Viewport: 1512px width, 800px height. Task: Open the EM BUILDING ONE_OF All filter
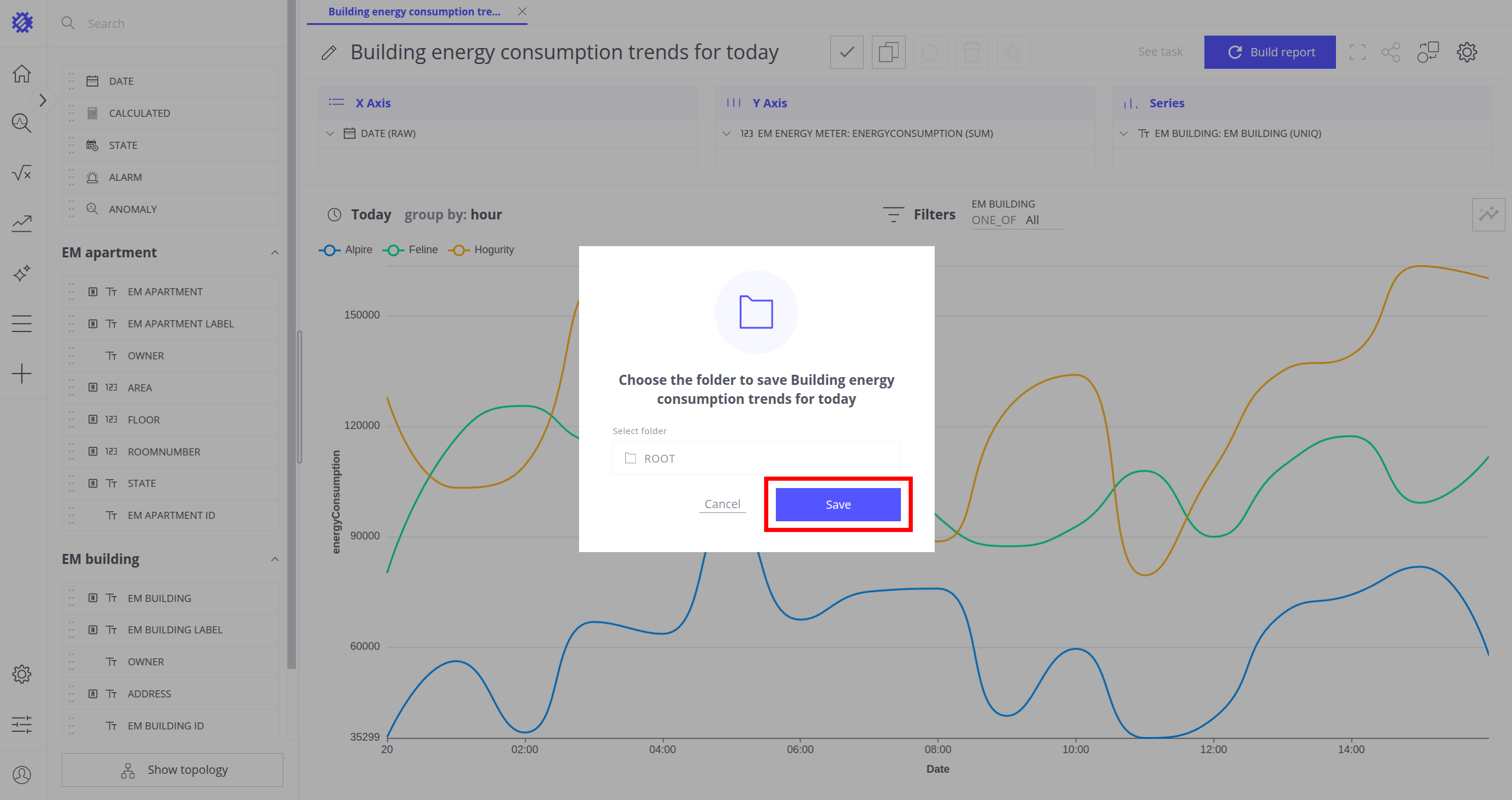point(1017,213)
